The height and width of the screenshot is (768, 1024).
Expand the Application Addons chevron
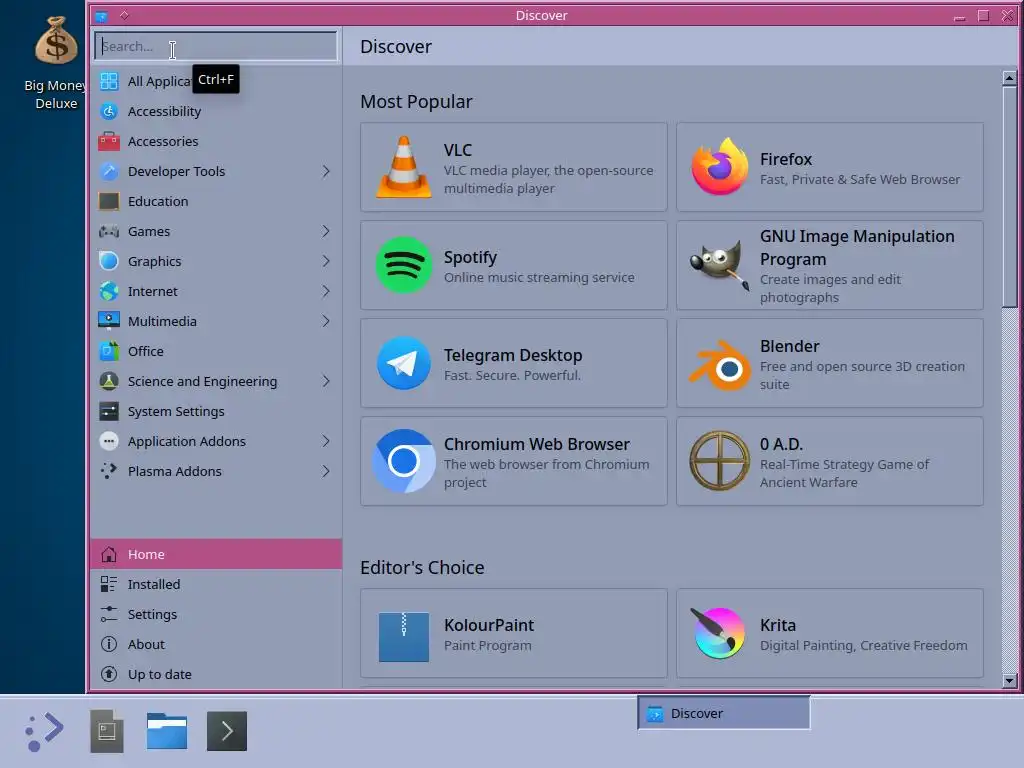(x=326, y=441)
